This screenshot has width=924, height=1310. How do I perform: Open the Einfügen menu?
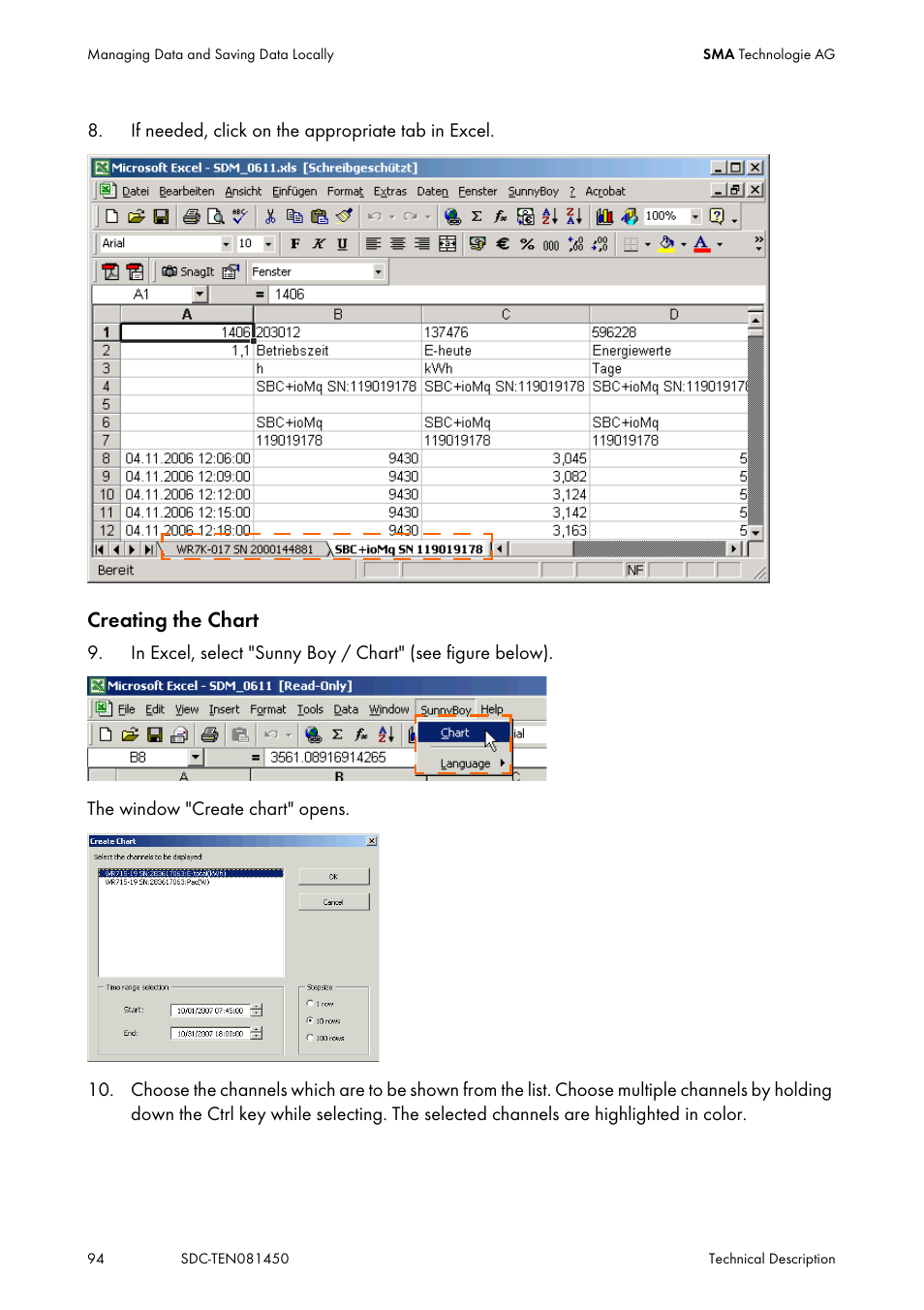pos(294,192)
